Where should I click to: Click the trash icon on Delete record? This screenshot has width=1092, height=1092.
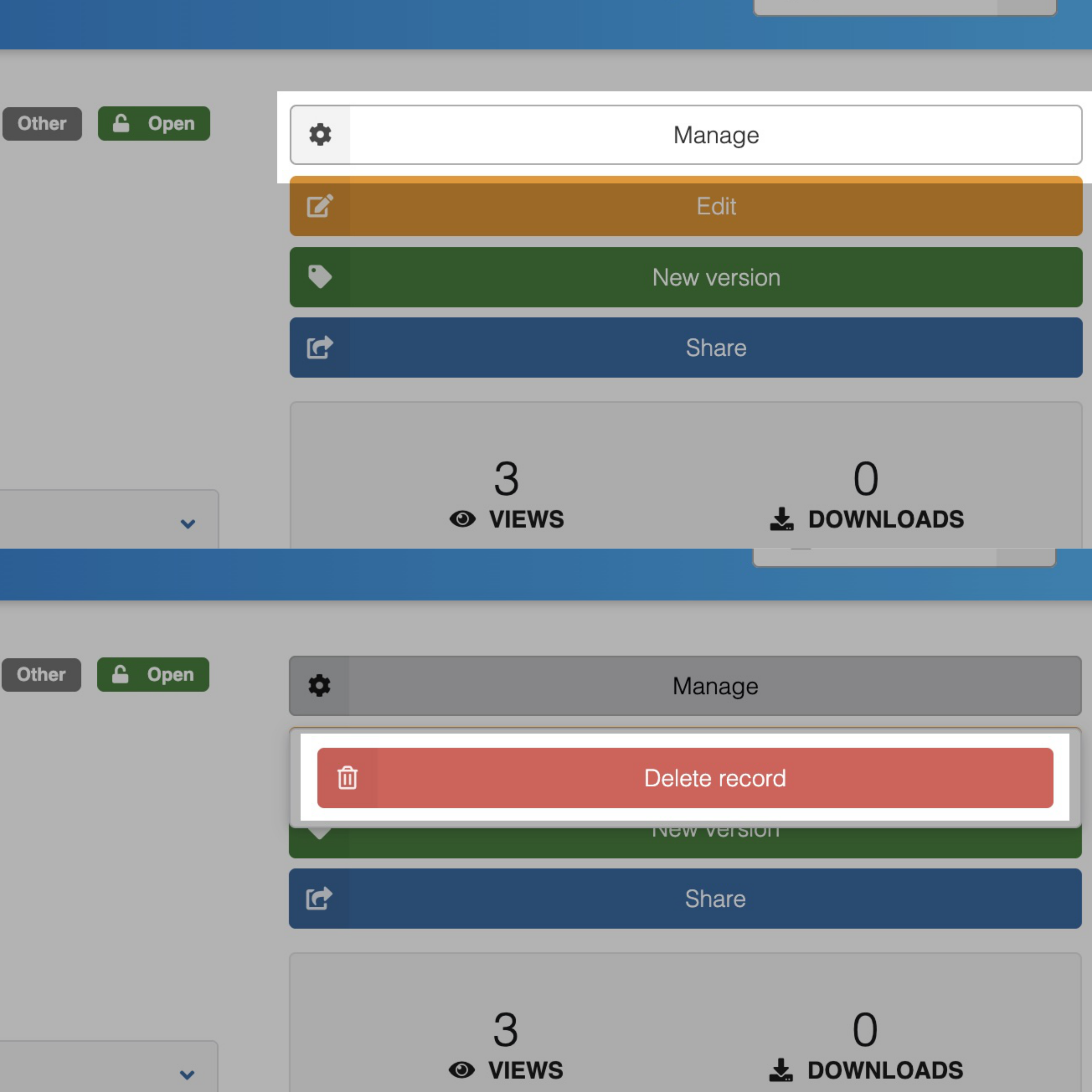pos(347,778)
